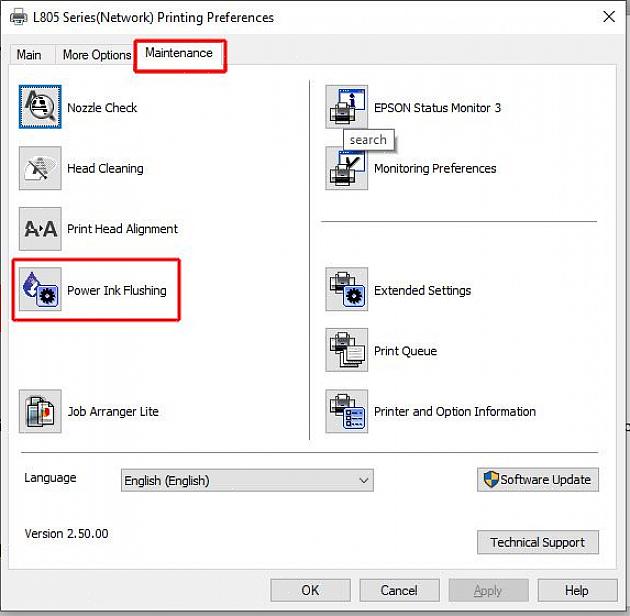This screenshot has width=630, height=616.
Task: Click the Job Arranger Lite label
Action: pos(113,411)
